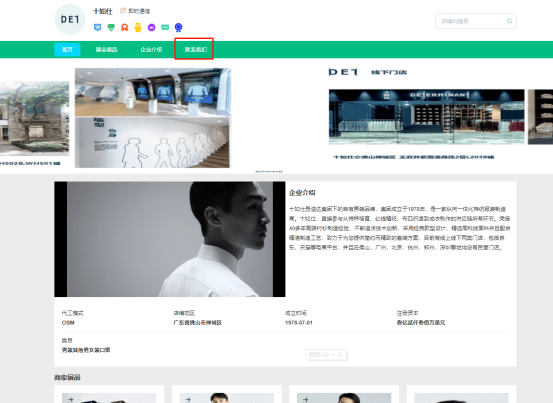Click the teal card badge icon
Image resolution: width=553 pixels, height=403 pixels.
coord(165,27)
